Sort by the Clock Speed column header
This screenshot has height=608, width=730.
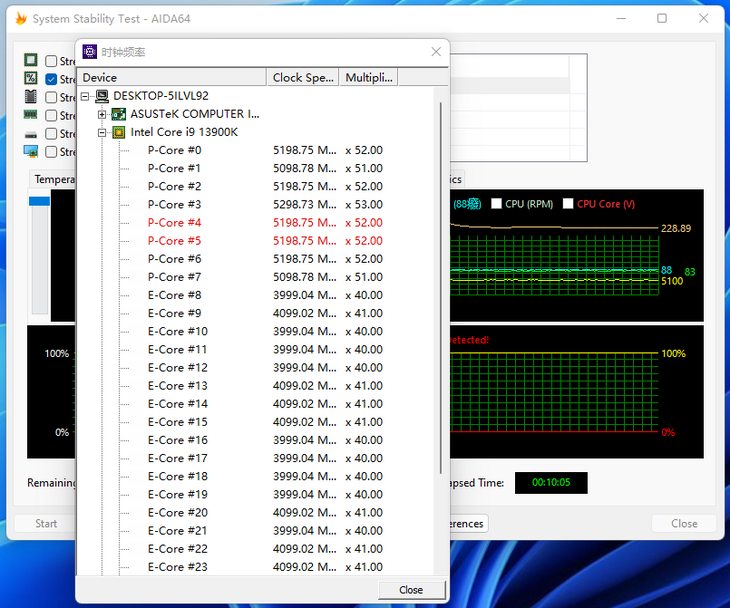point(303,77)
